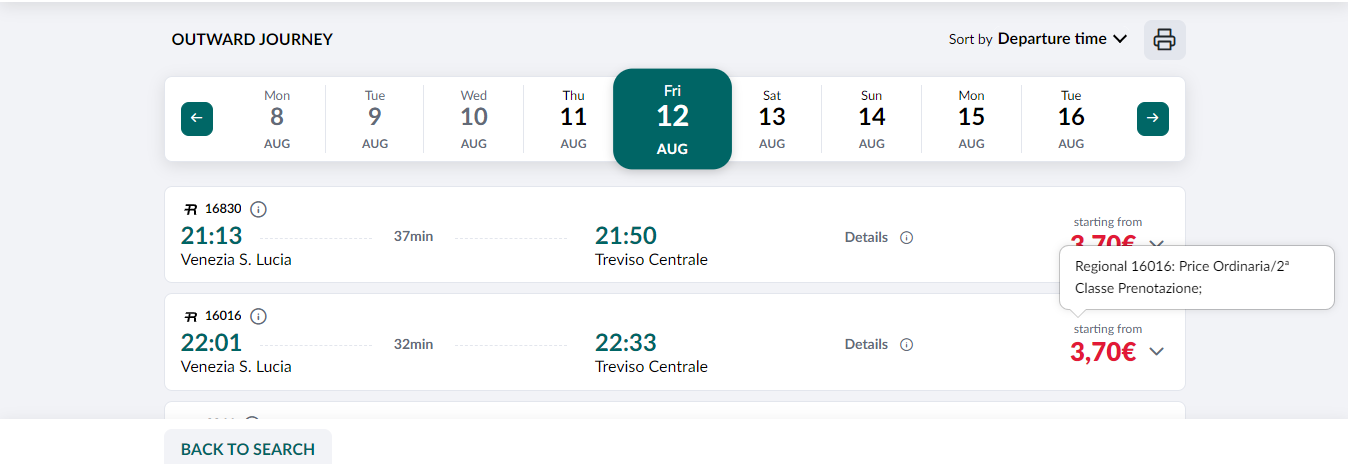Select Sat 13 Aug date tab

(772, 119)
